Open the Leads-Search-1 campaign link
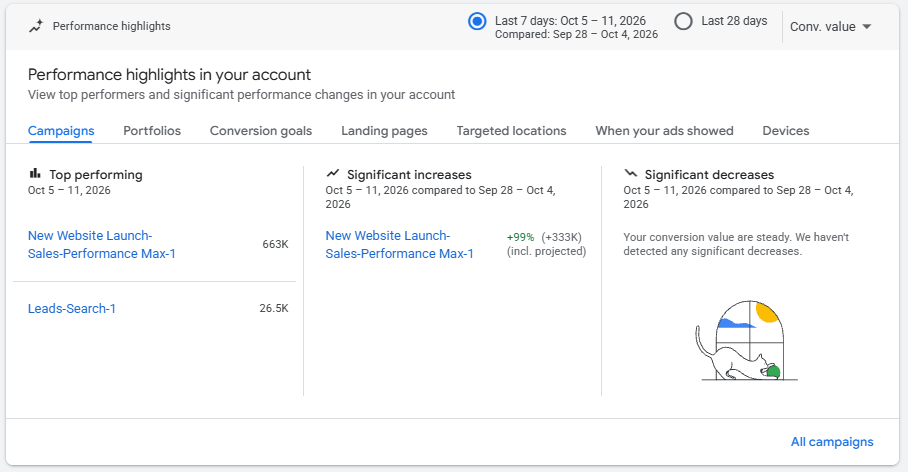The image size is (908, 472). click(72, 309)
